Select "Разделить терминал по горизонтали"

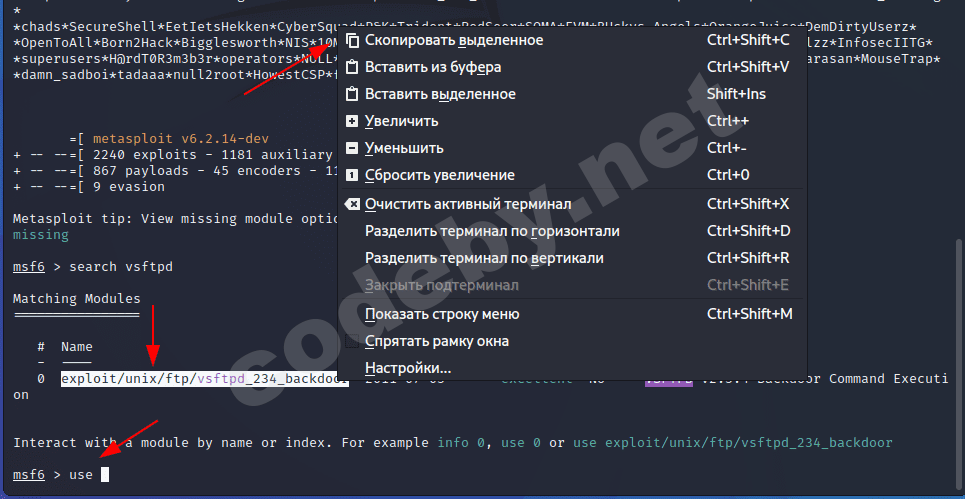[572, 231]
